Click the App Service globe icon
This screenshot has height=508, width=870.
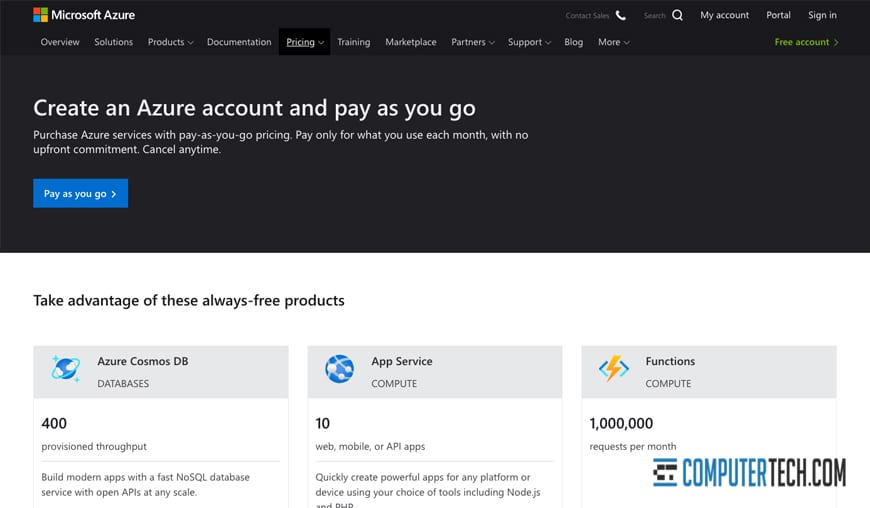[340, 369]
